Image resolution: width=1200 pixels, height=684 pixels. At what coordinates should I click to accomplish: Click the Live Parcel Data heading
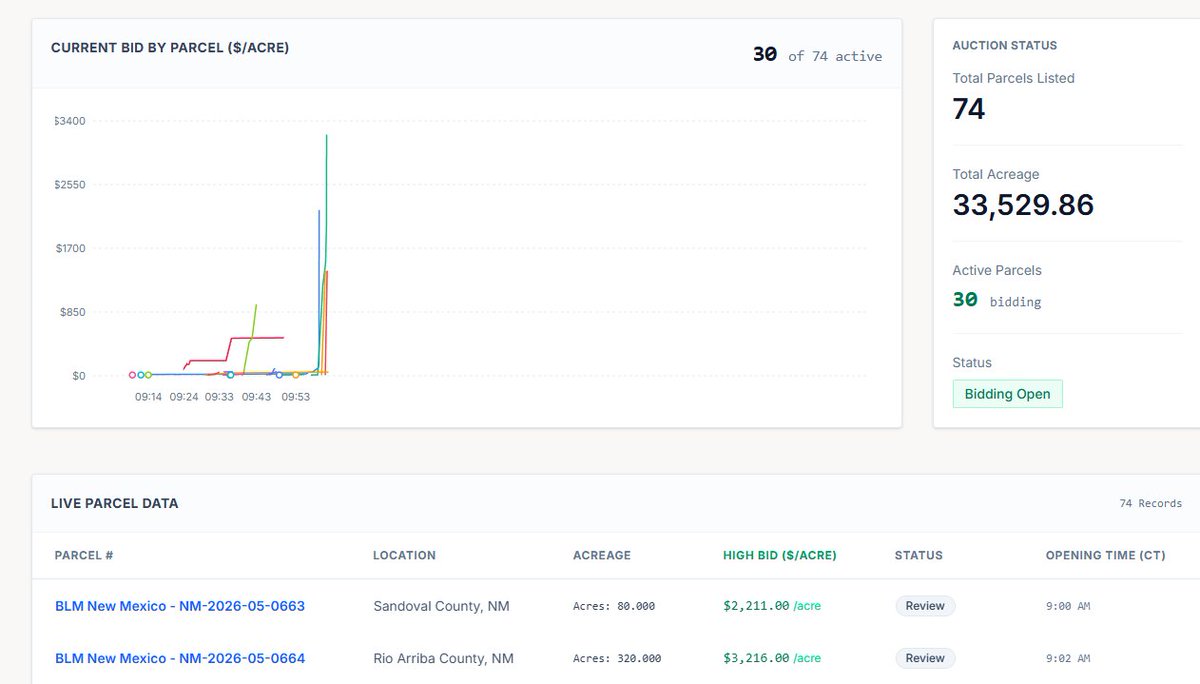click(x=115, y=503)
